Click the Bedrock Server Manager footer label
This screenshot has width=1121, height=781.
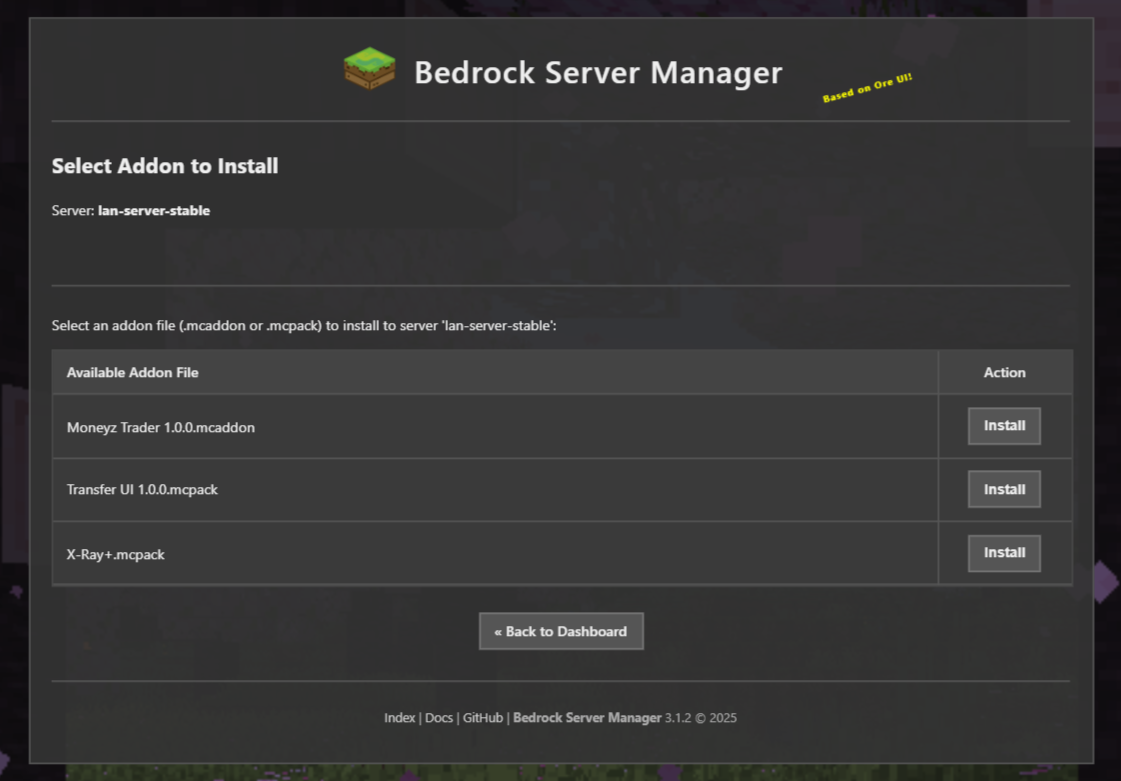coord(587,717)
